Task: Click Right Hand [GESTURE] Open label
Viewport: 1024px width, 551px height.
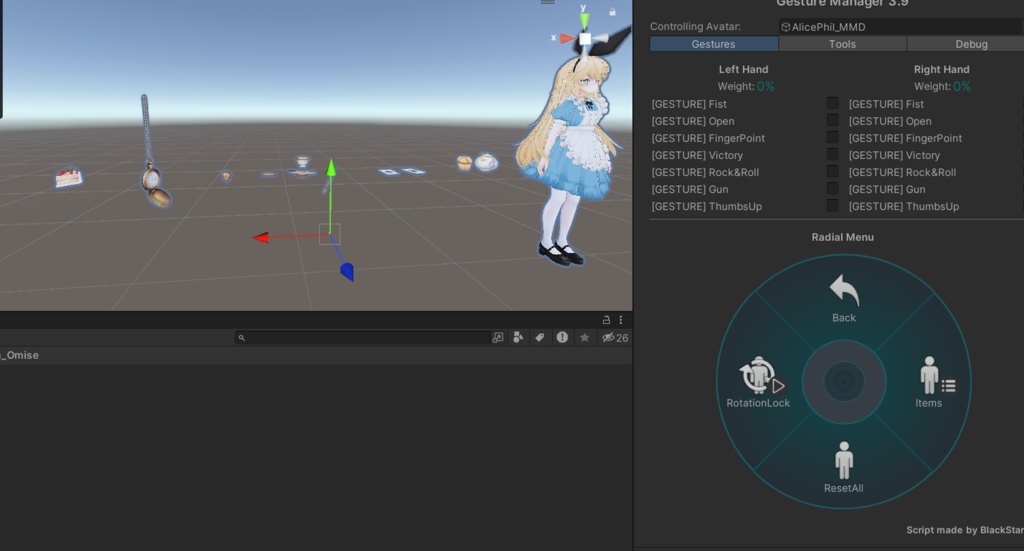Action: (890, 121)
